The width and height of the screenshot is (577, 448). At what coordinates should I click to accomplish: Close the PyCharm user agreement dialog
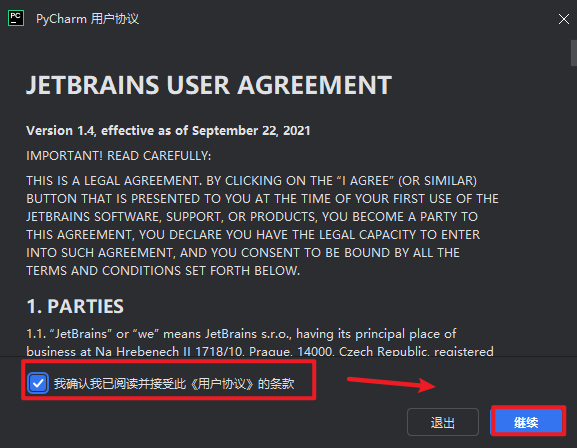tap(563, 19)
